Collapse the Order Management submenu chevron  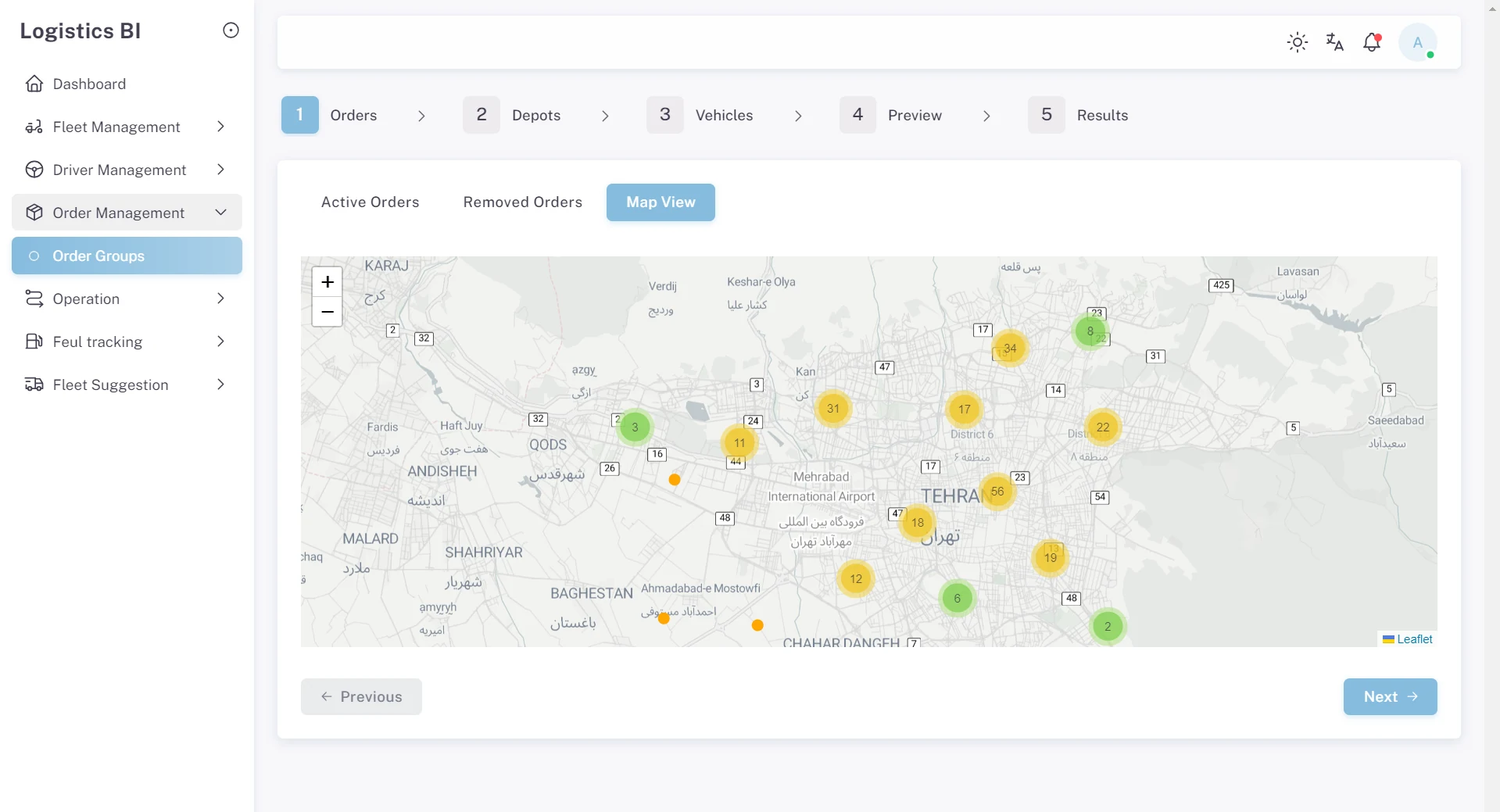220,213
